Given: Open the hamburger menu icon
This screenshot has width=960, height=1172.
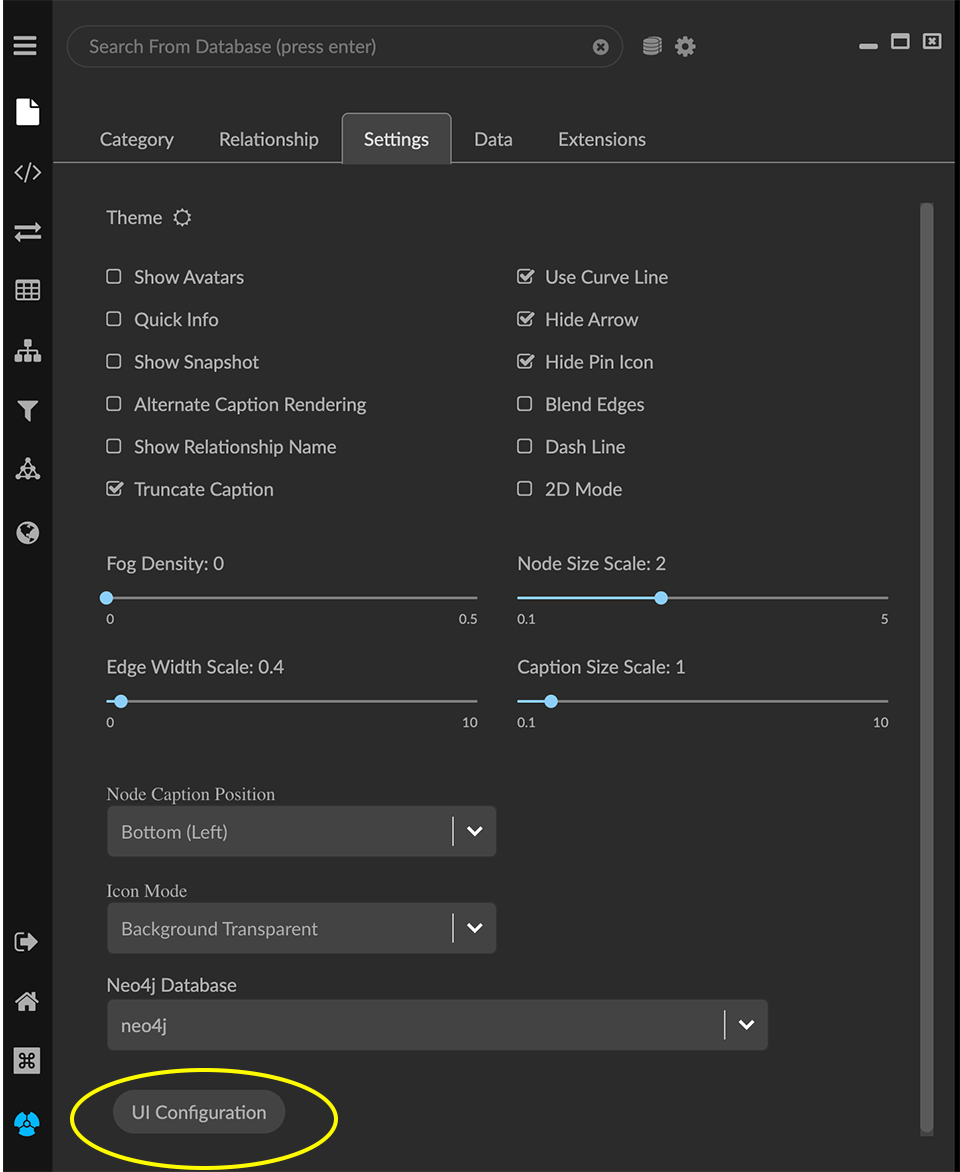Looking at the screenshot, I should click(26, 46).
